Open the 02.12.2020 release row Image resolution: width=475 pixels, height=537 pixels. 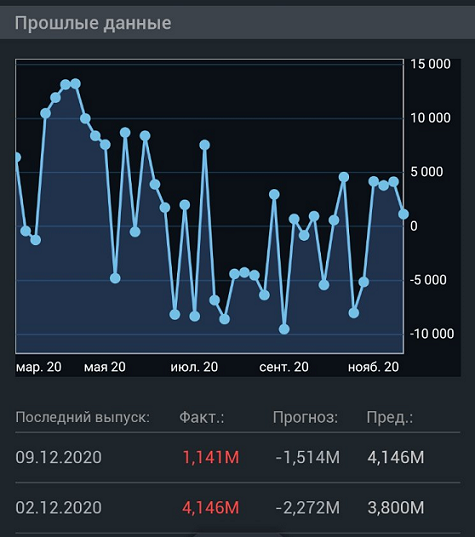point(237,508)
